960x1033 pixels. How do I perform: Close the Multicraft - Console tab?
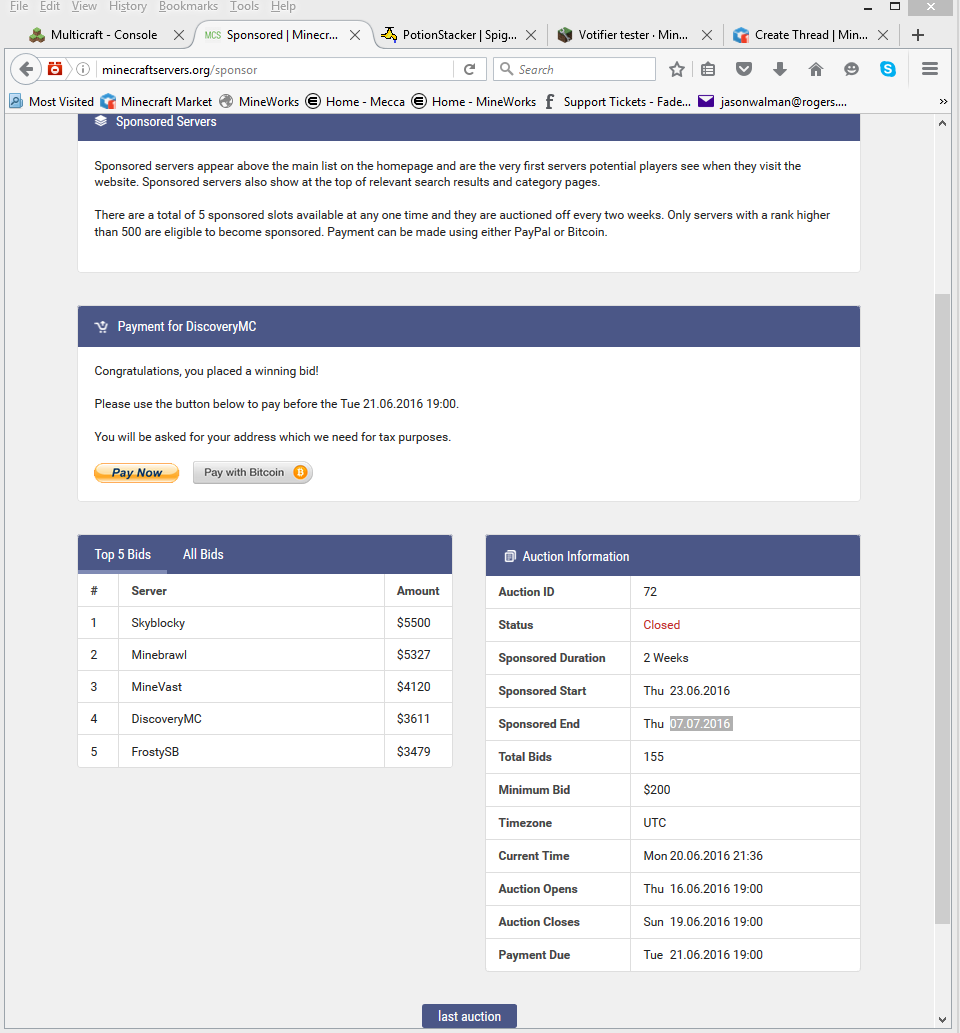[179, 35]
